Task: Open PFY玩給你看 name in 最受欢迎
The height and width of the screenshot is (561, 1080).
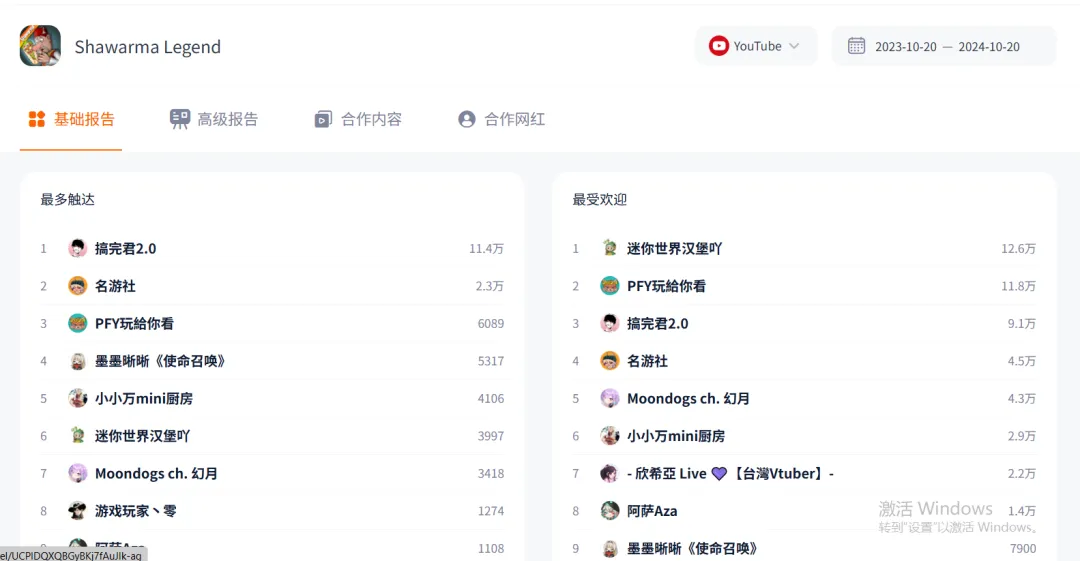Action: (666, 285)
